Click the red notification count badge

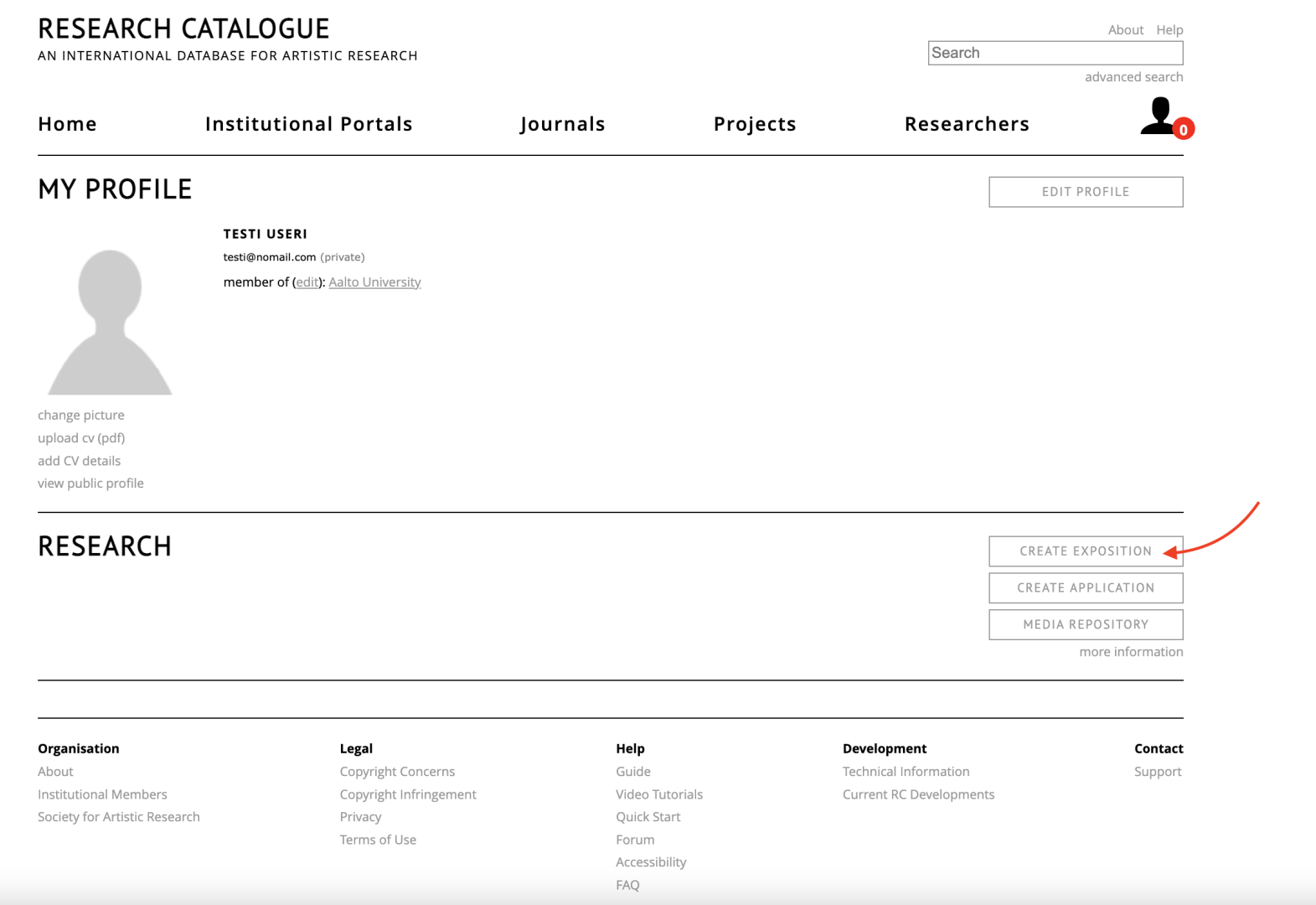(1183, 129)
